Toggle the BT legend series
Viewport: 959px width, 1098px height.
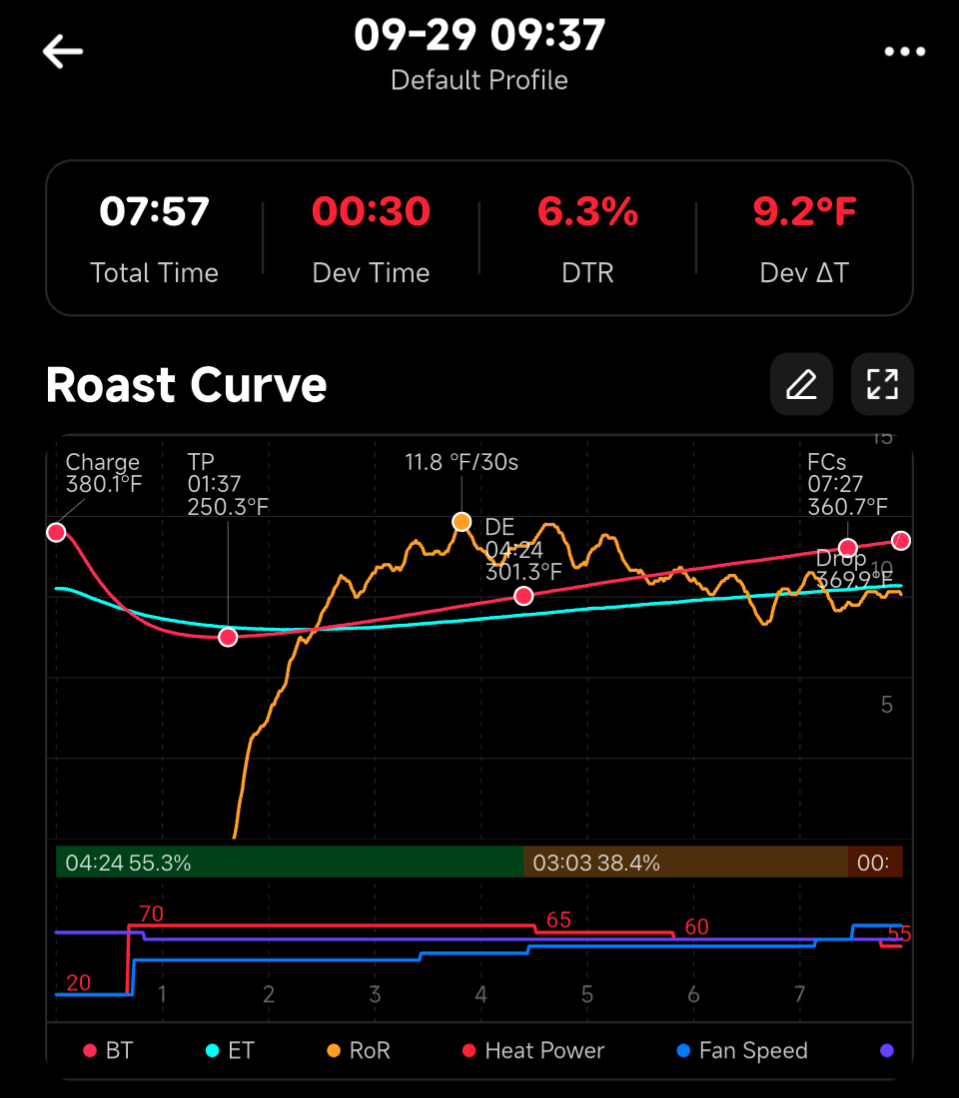point(108,1050)
